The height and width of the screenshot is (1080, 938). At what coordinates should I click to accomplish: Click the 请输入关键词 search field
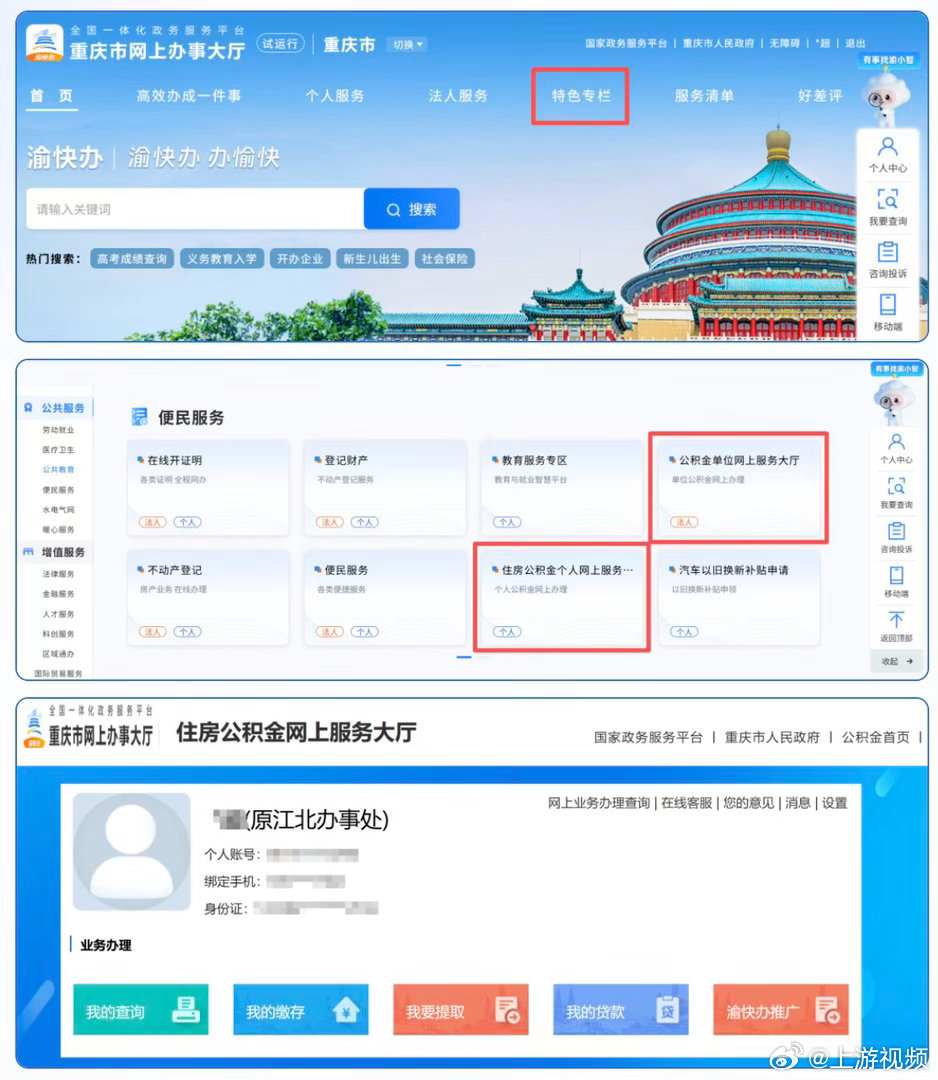(195, 209)
